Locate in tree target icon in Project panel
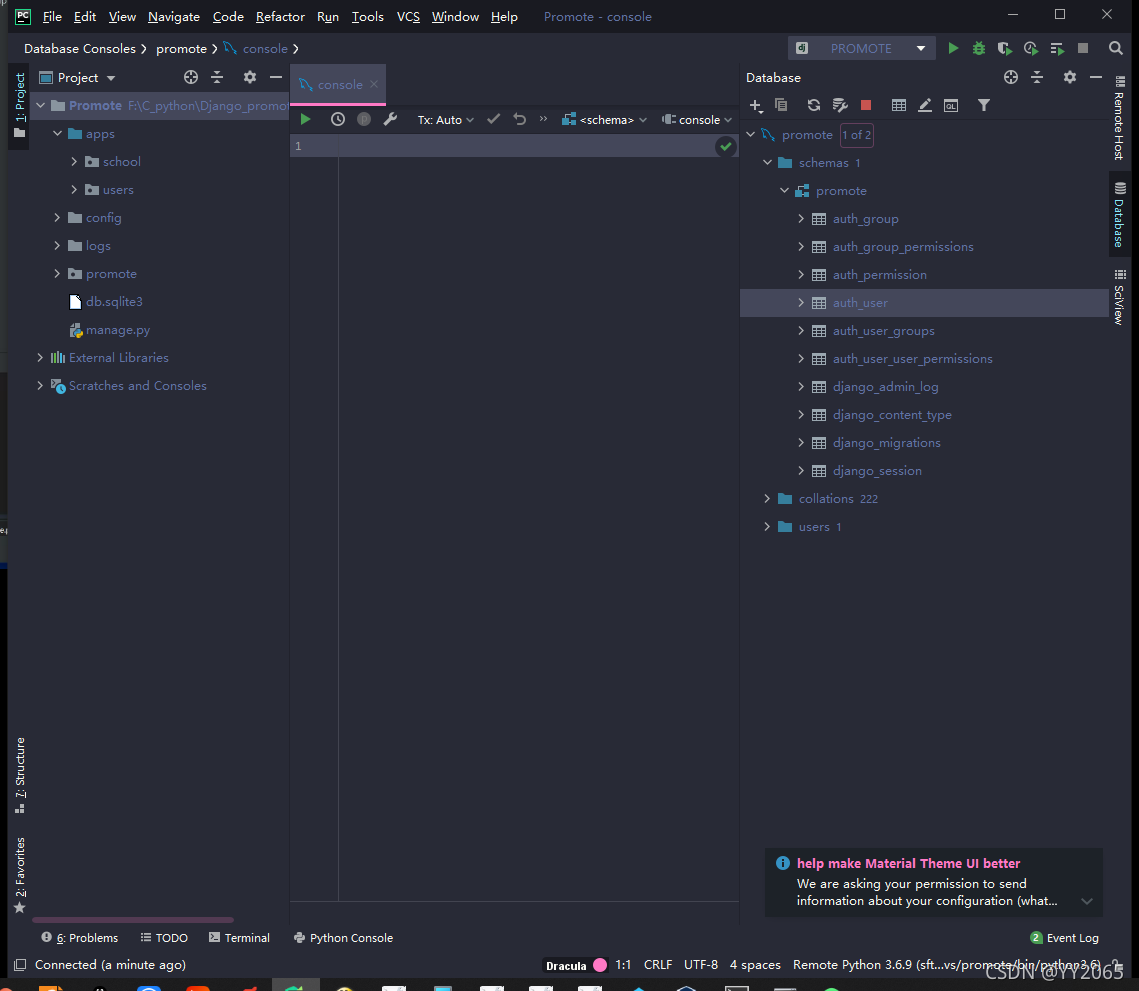This screenshot has width=1139, height=991. pyautogui.click(x=190, y=77)
